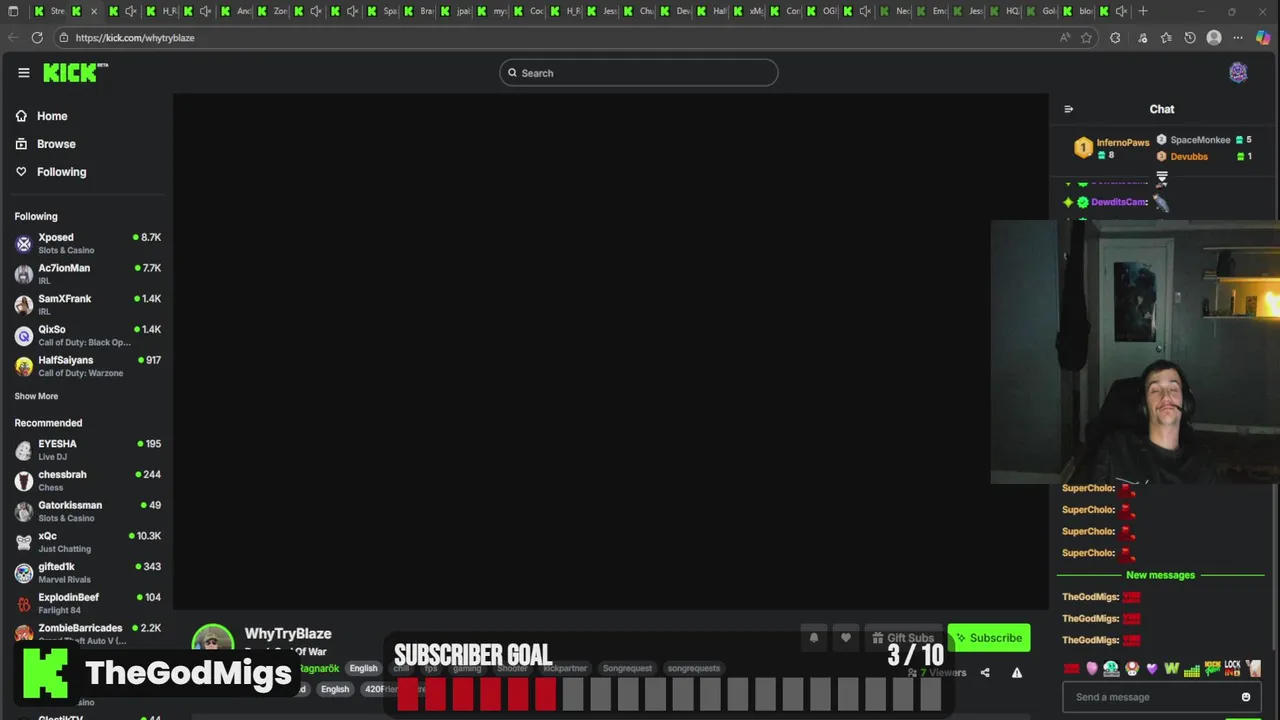
Task: Open ExplodinBeef recommended channel
Action: point(88,603)
